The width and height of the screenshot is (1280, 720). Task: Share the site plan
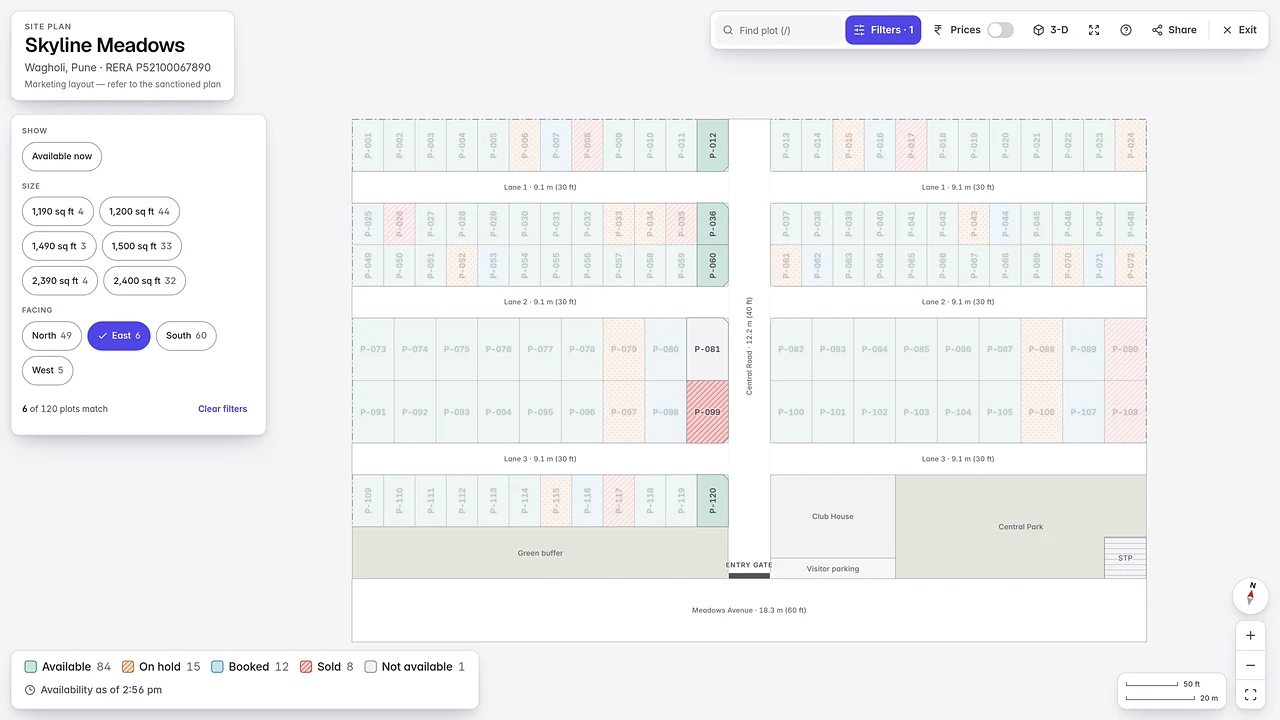(x=1174, y=30)
